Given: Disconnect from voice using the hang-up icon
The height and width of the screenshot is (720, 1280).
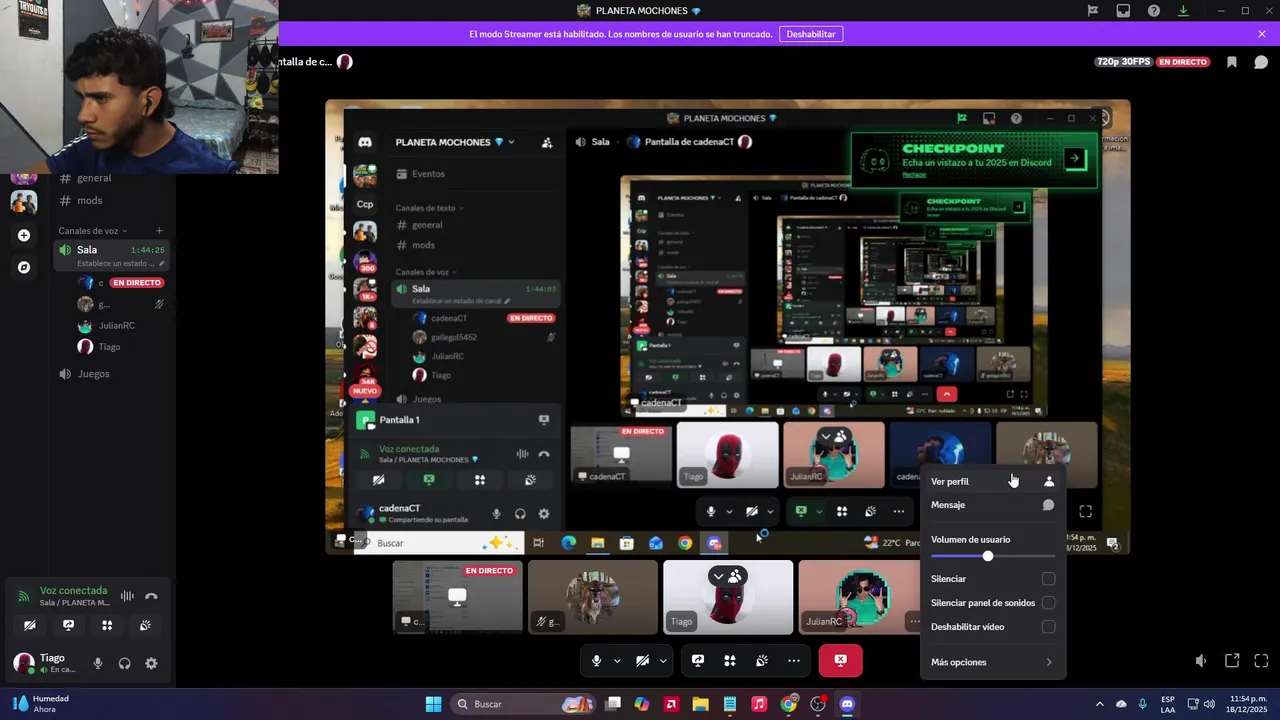Looking at the screenshot, I should (x=151, y=596).
